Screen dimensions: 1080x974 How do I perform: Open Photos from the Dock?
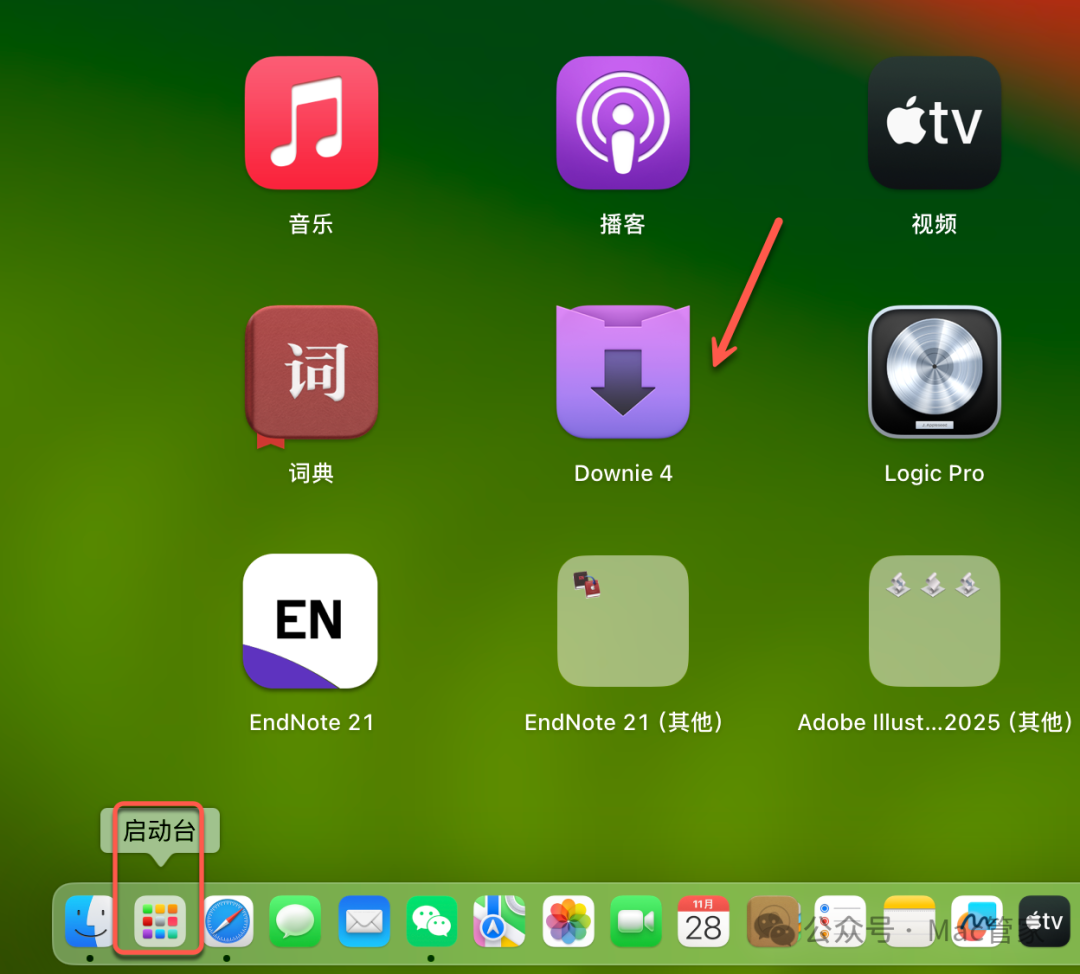click(568, 921)
